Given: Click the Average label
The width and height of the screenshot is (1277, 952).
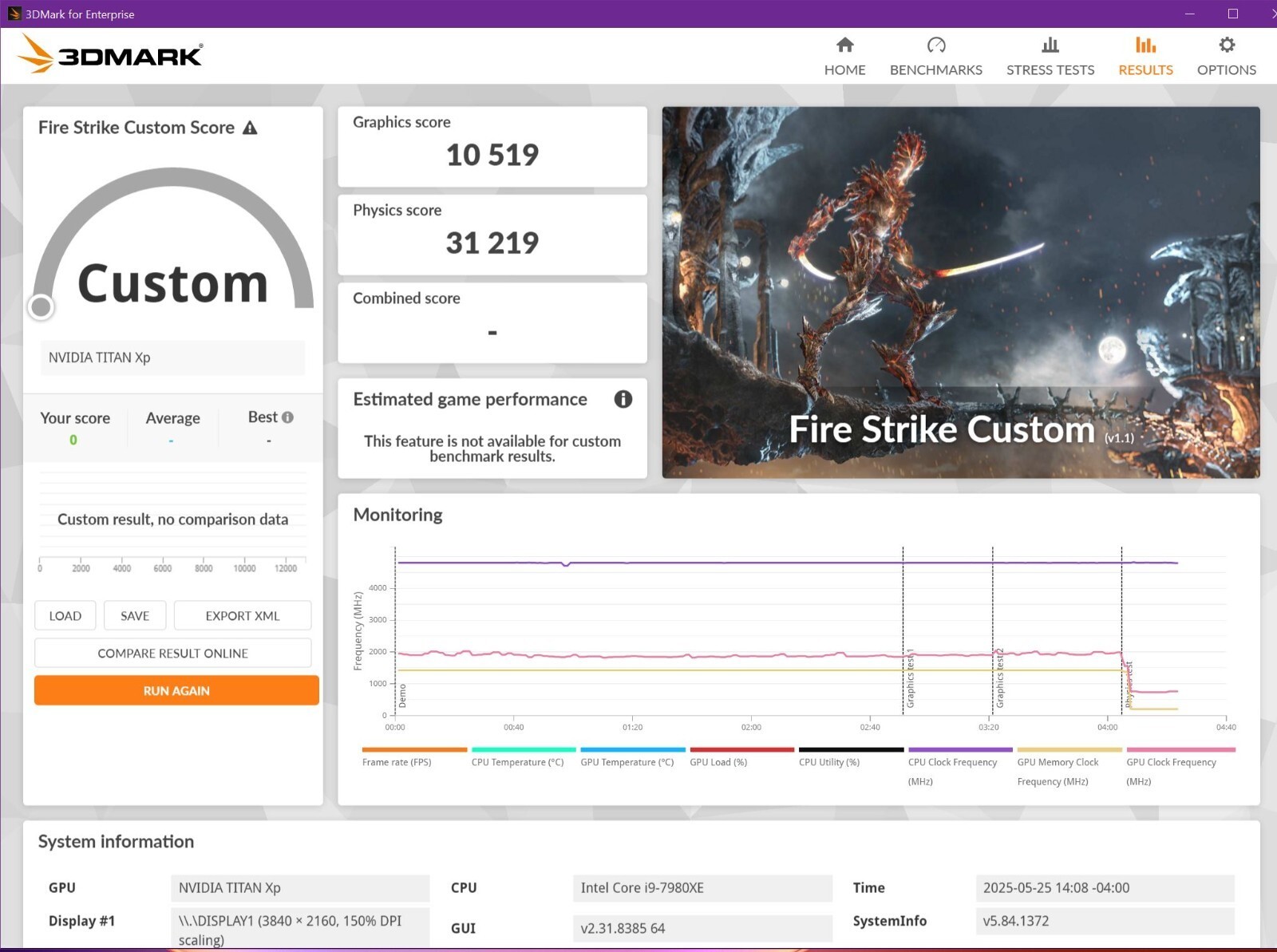Looking at the screenshot, I should click(172, 418).
